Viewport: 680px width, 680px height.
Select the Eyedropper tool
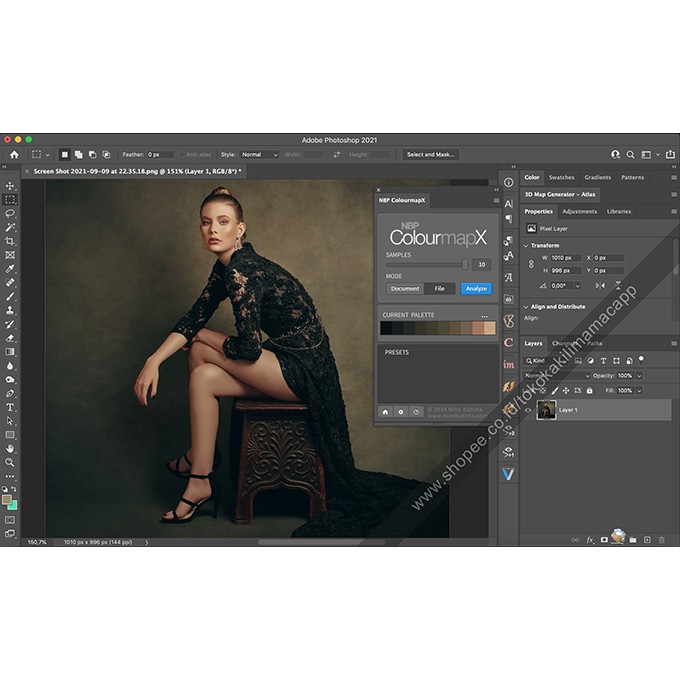click(x=10, y=269)
